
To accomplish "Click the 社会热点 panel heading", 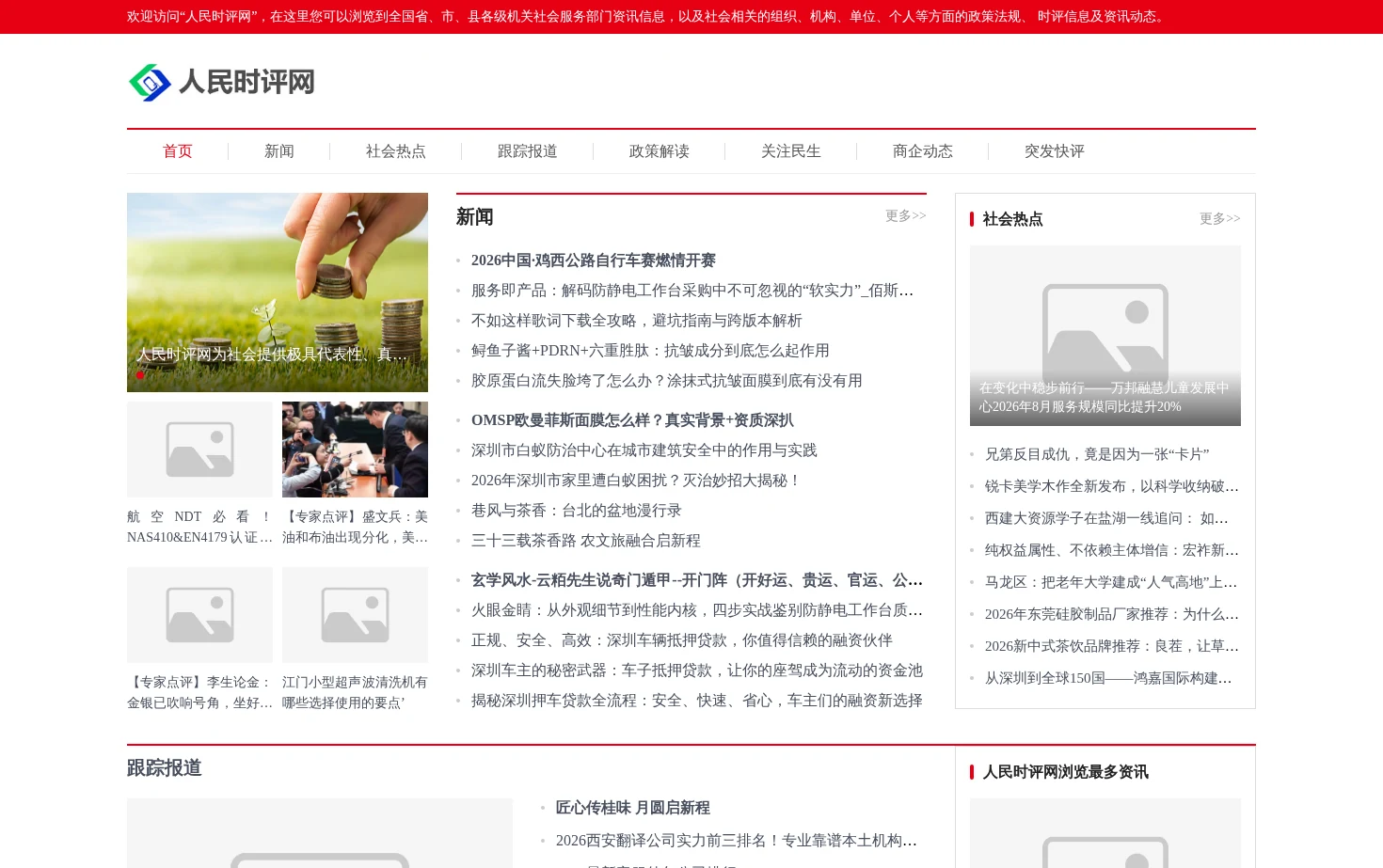I will click(1013, 219).
